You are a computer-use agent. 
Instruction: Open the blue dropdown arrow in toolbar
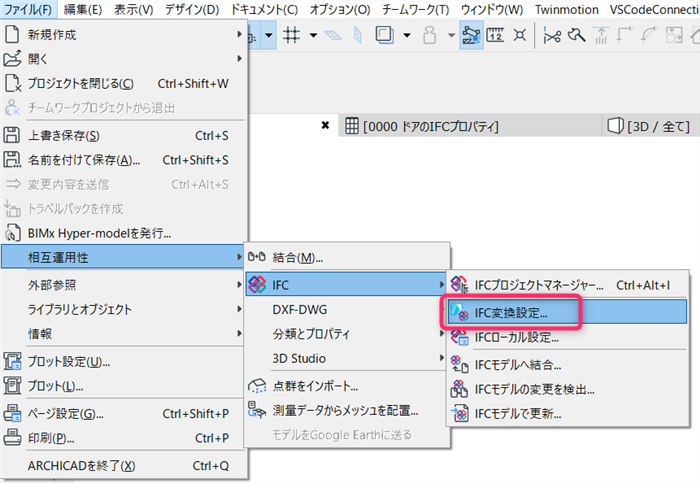pos(268,35)
